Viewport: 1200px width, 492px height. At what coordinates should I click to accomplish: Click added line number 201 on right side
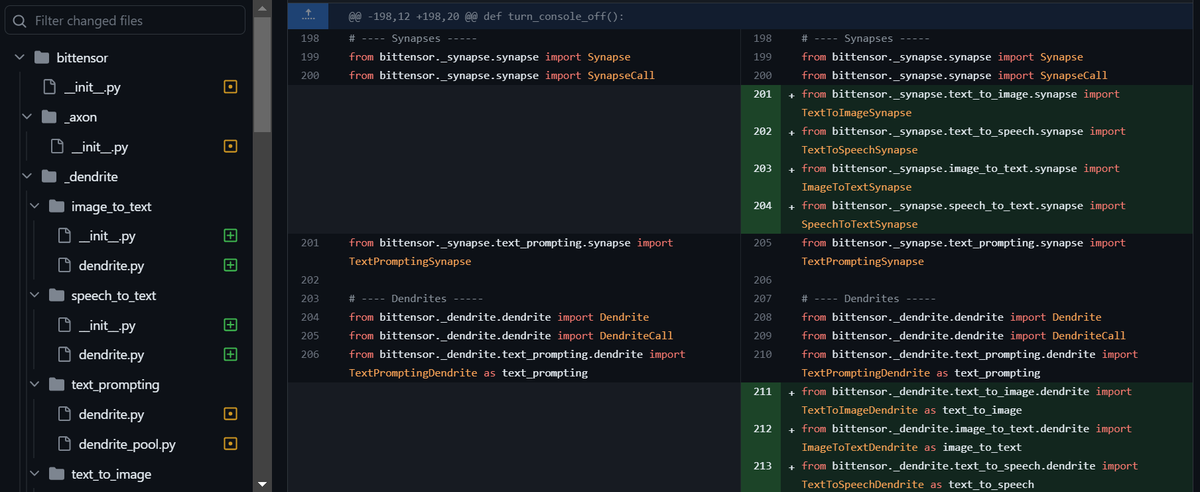[762, 94]
